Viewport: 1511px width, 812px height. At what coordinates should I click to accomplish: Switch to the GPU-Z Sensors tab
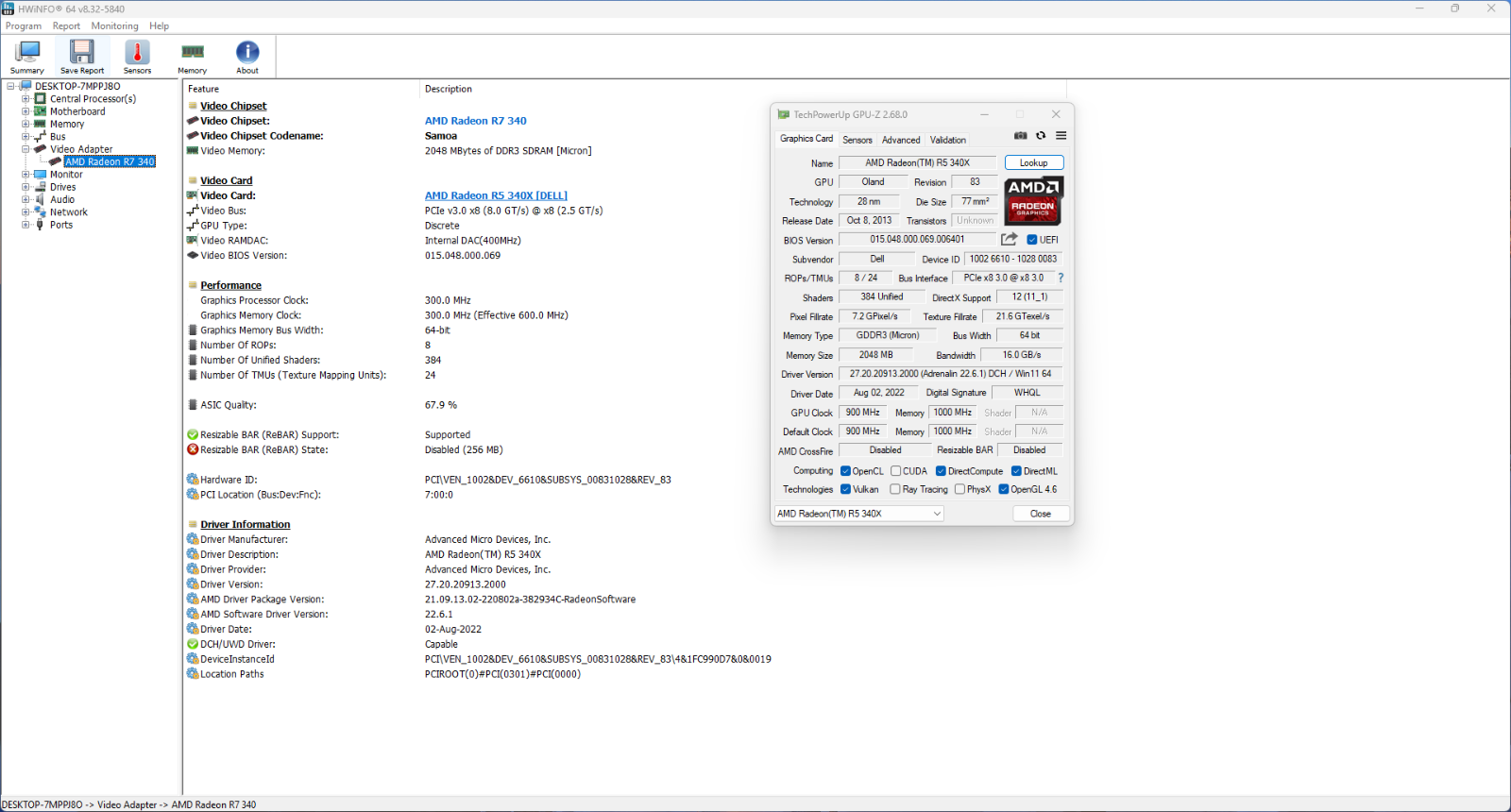pyautogui.click(x=857, y=140)
